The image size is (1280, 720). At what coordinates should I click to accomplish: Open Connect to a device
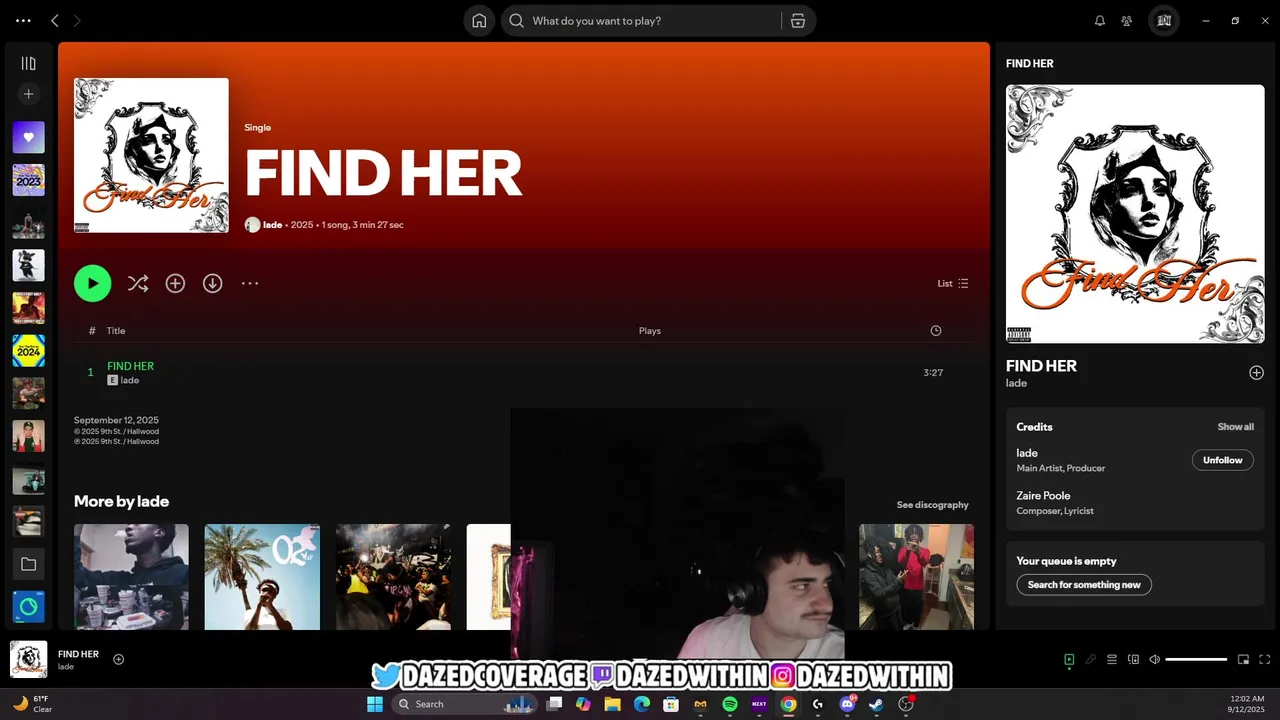1133,660
